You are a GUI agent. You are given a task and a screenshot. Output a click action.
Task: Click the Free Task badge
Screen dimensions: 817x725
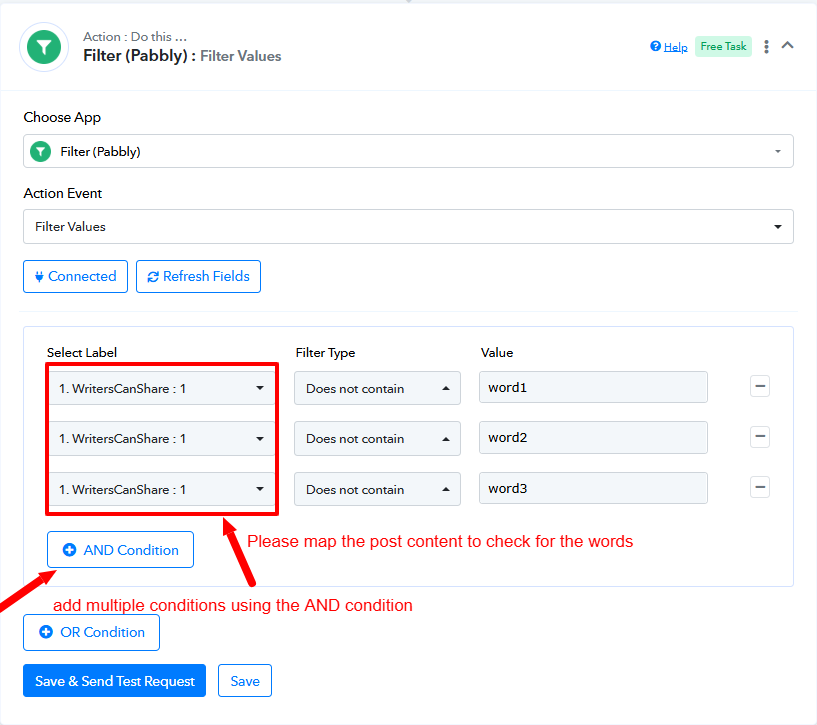click(723, 46)
